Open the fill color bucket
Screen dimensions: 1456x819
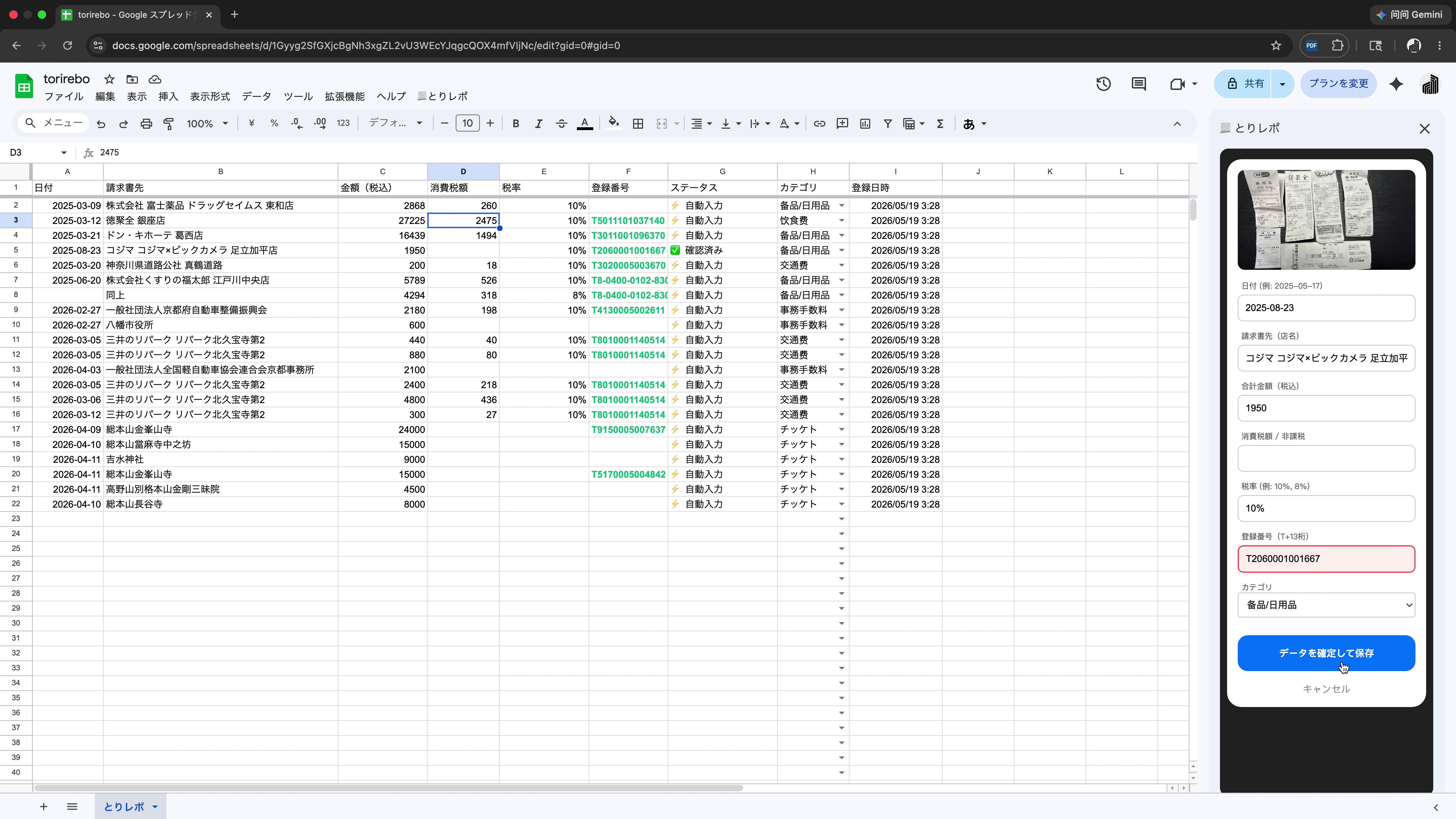pyautogui.click(x=614, y=123)
